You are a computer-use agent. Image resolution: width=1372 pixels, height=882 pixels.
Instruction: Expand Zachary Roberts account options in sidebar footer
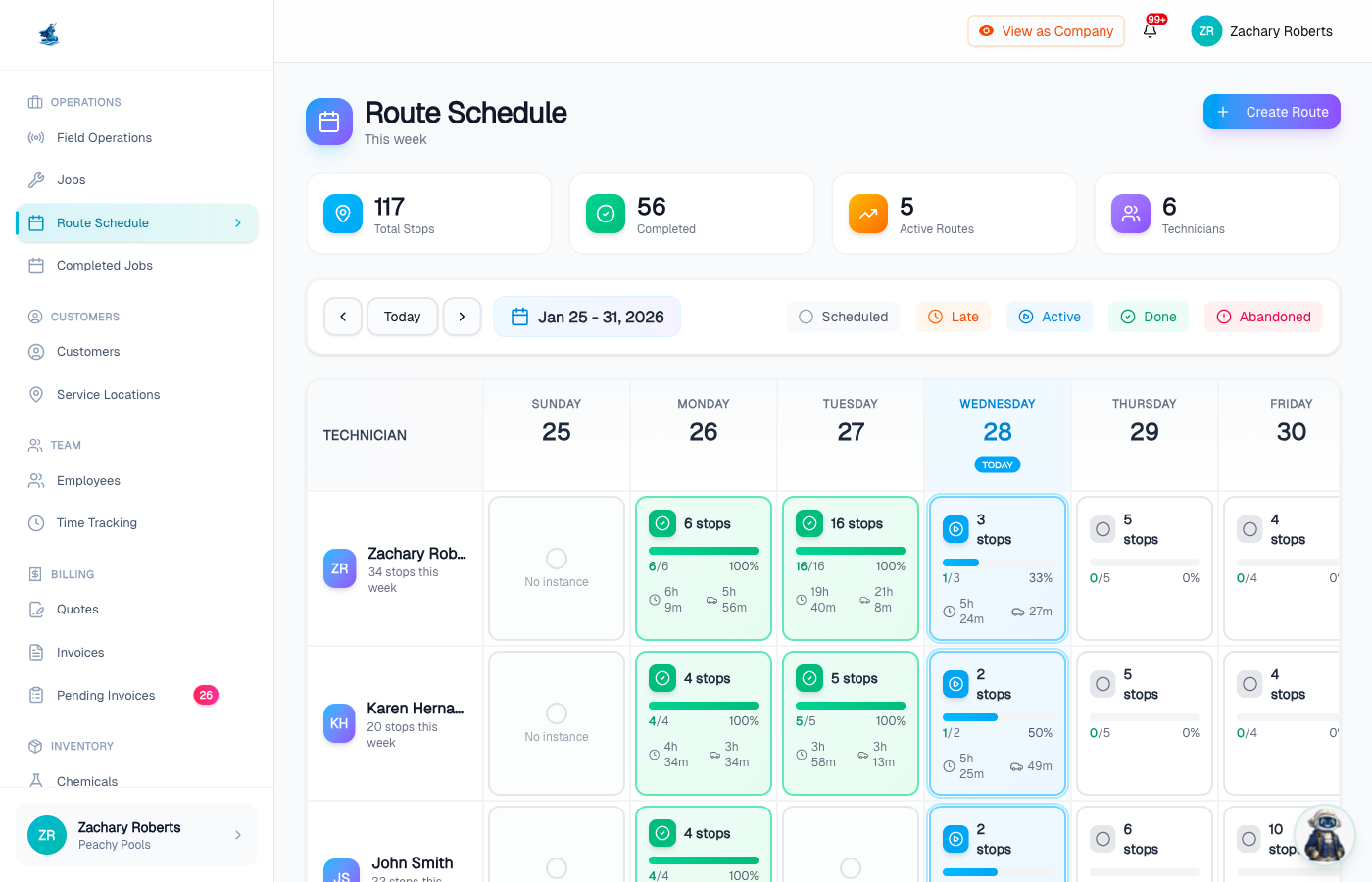click(237, 835)
